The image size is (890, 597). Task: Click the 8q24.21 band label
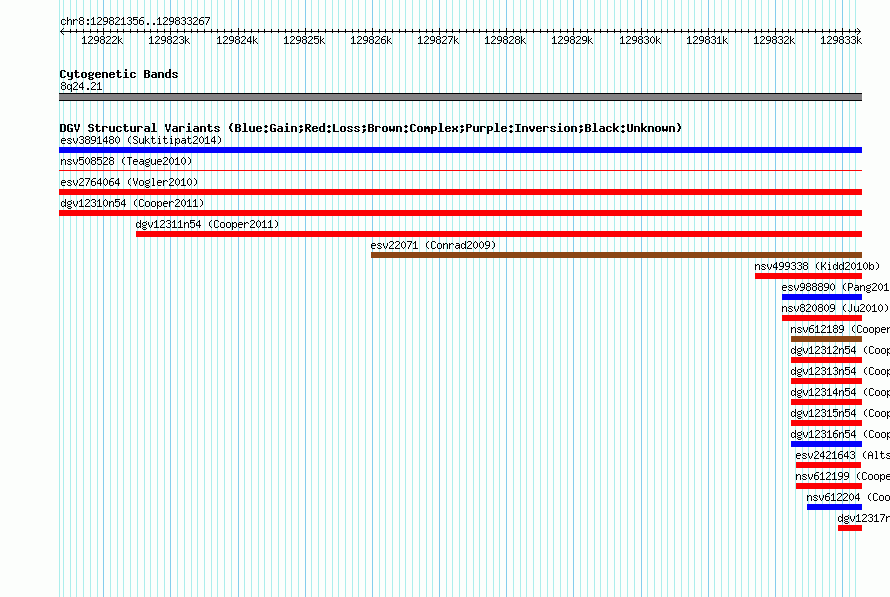click(x=81, y=86)
